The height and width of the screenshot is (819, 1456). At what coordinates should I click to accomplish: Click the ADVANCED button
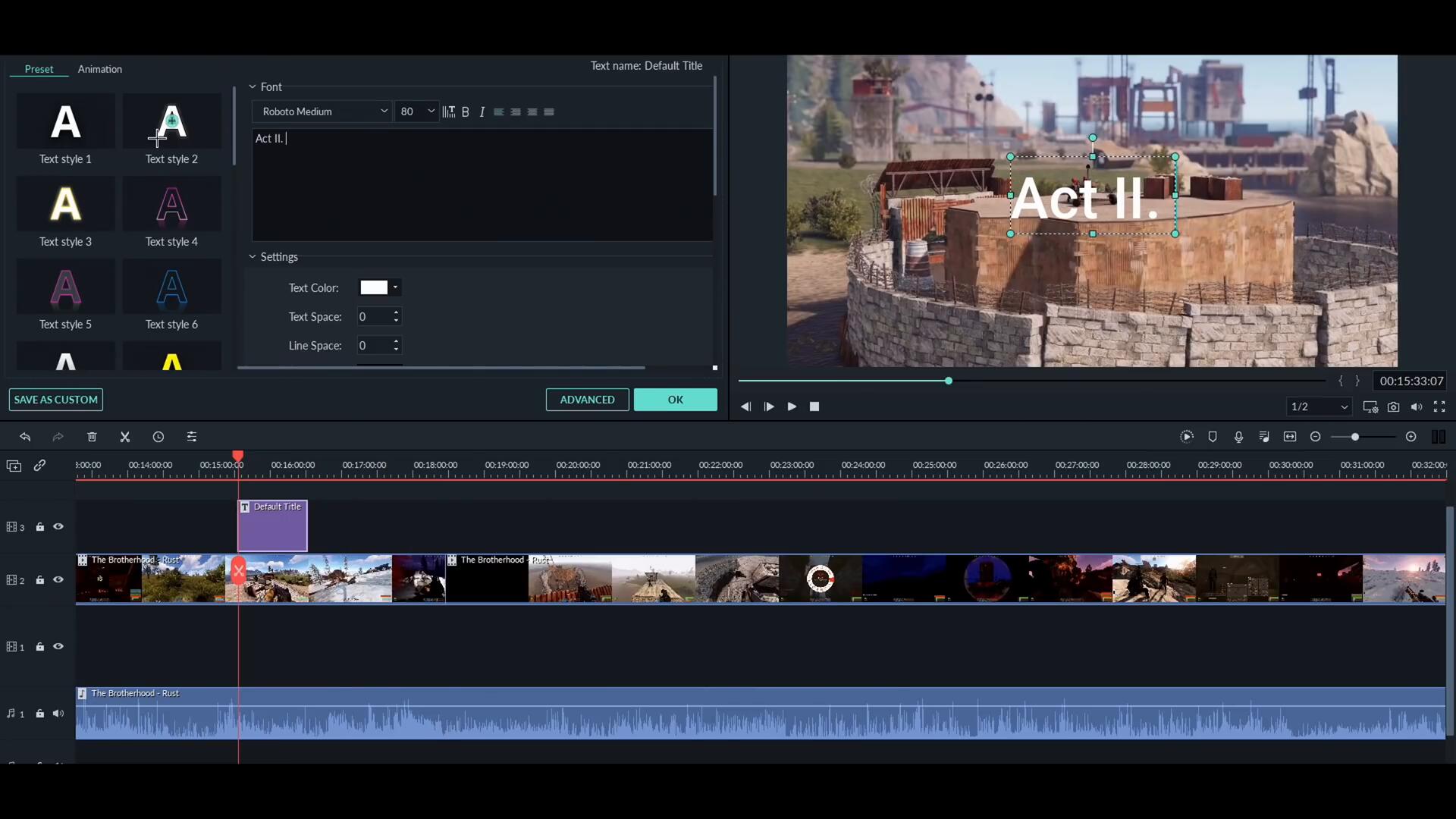[x=587, y=400]
